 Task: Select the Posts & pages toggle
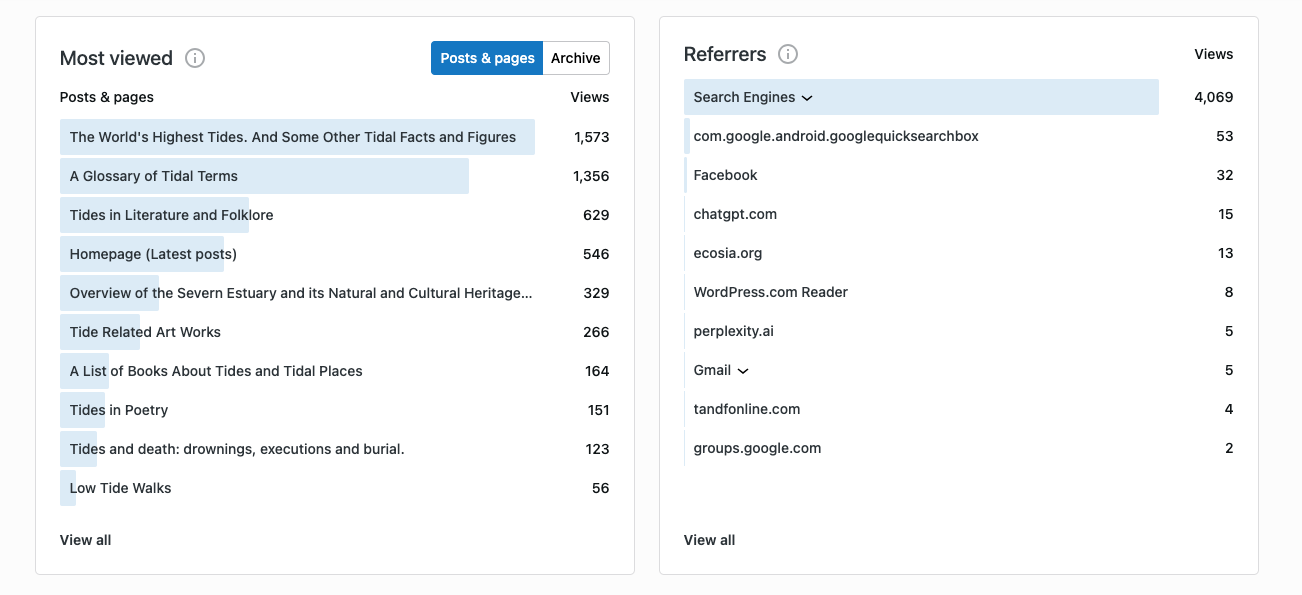487,58
